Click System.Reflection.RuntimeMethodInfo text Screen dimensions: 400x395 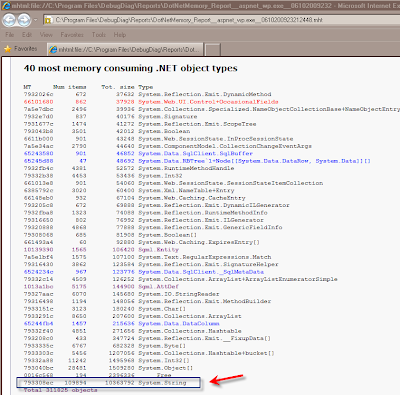(x=203, y=212)
